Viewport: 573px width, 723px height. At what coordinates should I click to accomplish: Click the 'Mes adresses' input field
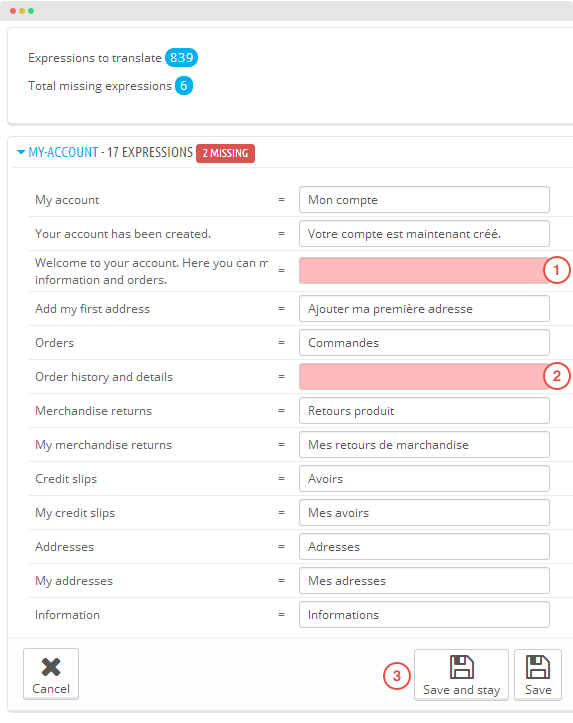[424, 581]
